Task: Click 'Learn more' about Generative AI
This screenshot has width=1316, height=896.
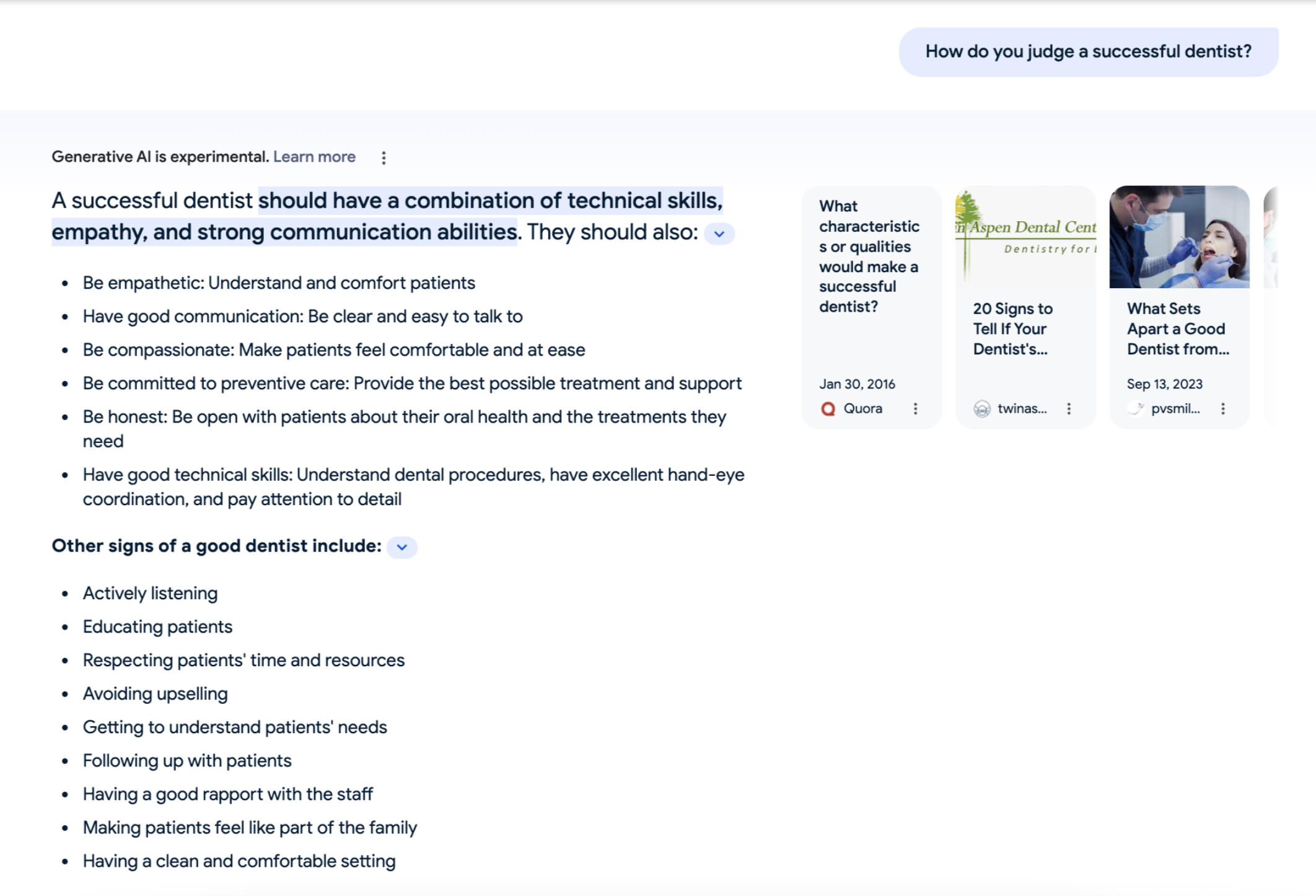Action: click(x=314, y=157)
